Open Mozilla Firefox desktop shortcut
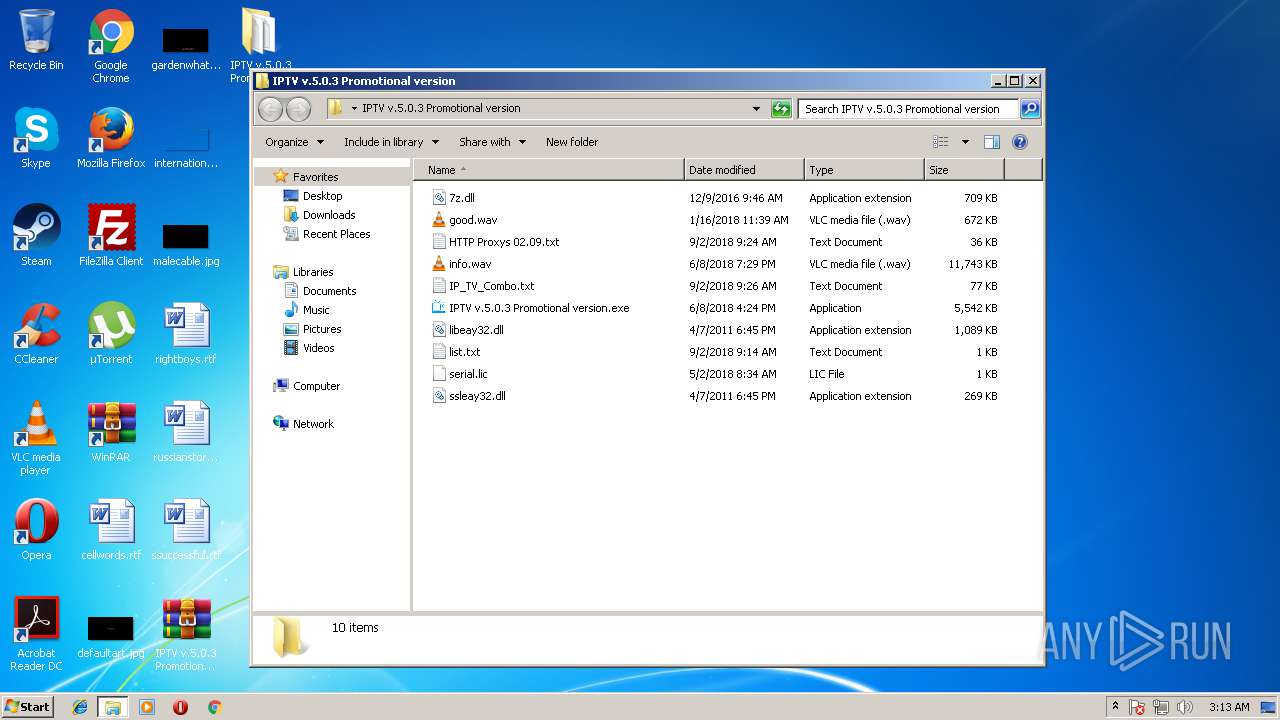Screen dimensions: 1280x720 (111, 138)
